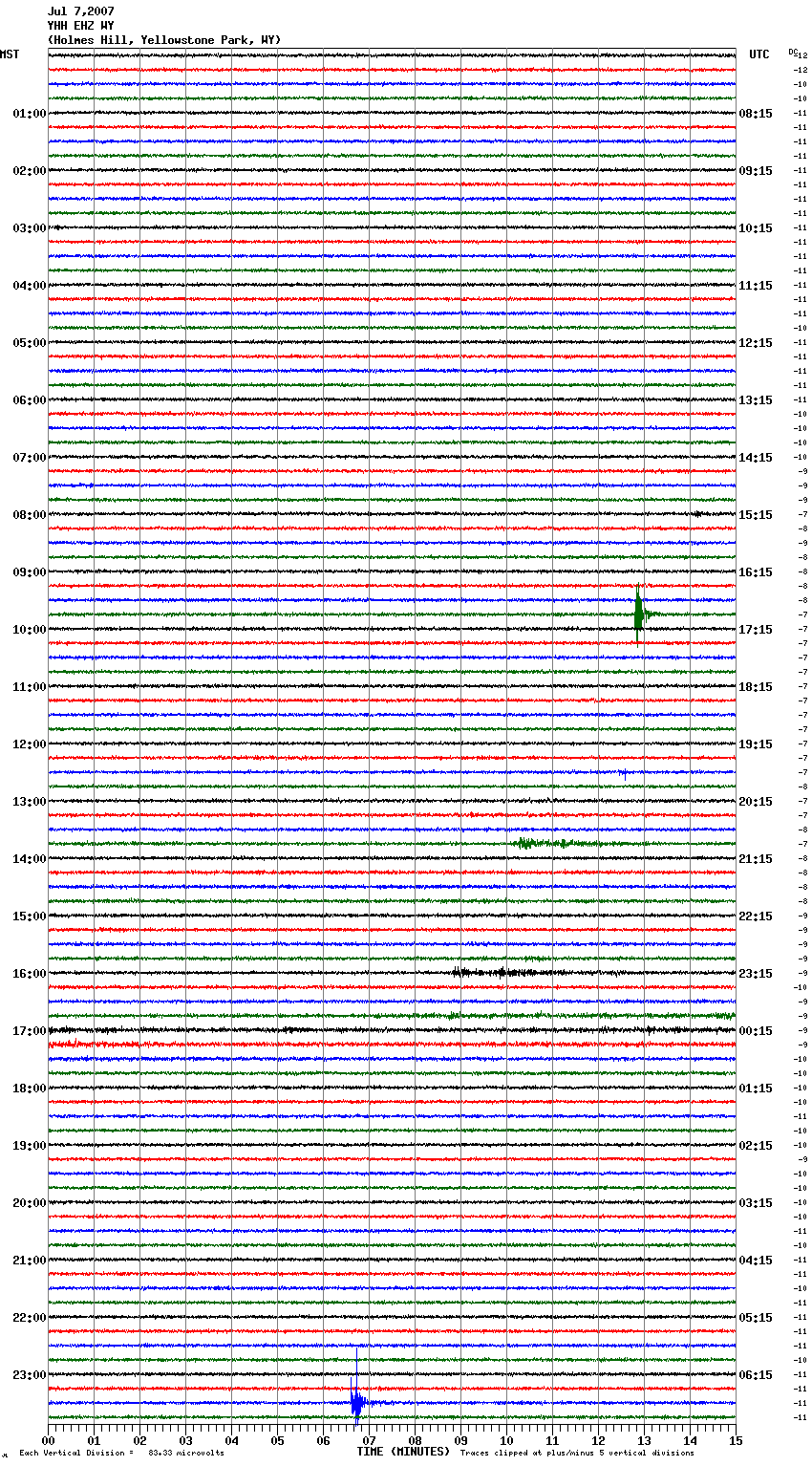Select the 12:00 MST time label
Image resolution: width=812 pixels, height=1466 pixels.
click(x=30, y=744)
